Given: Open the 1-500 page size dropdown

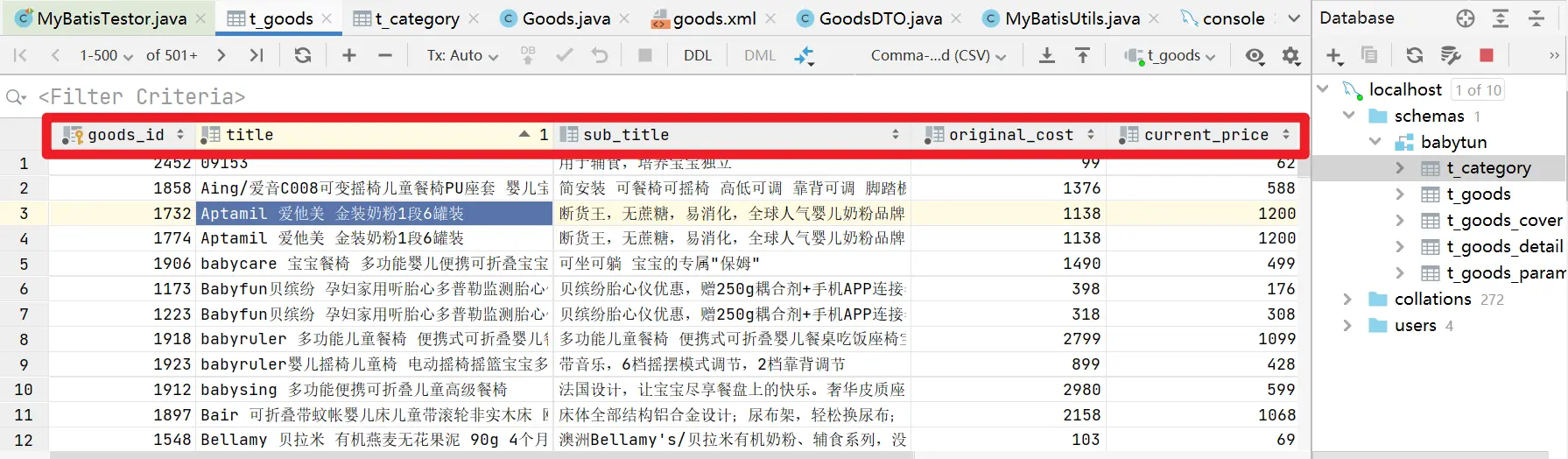Looking at the screenshot, I should click(106, 55).
